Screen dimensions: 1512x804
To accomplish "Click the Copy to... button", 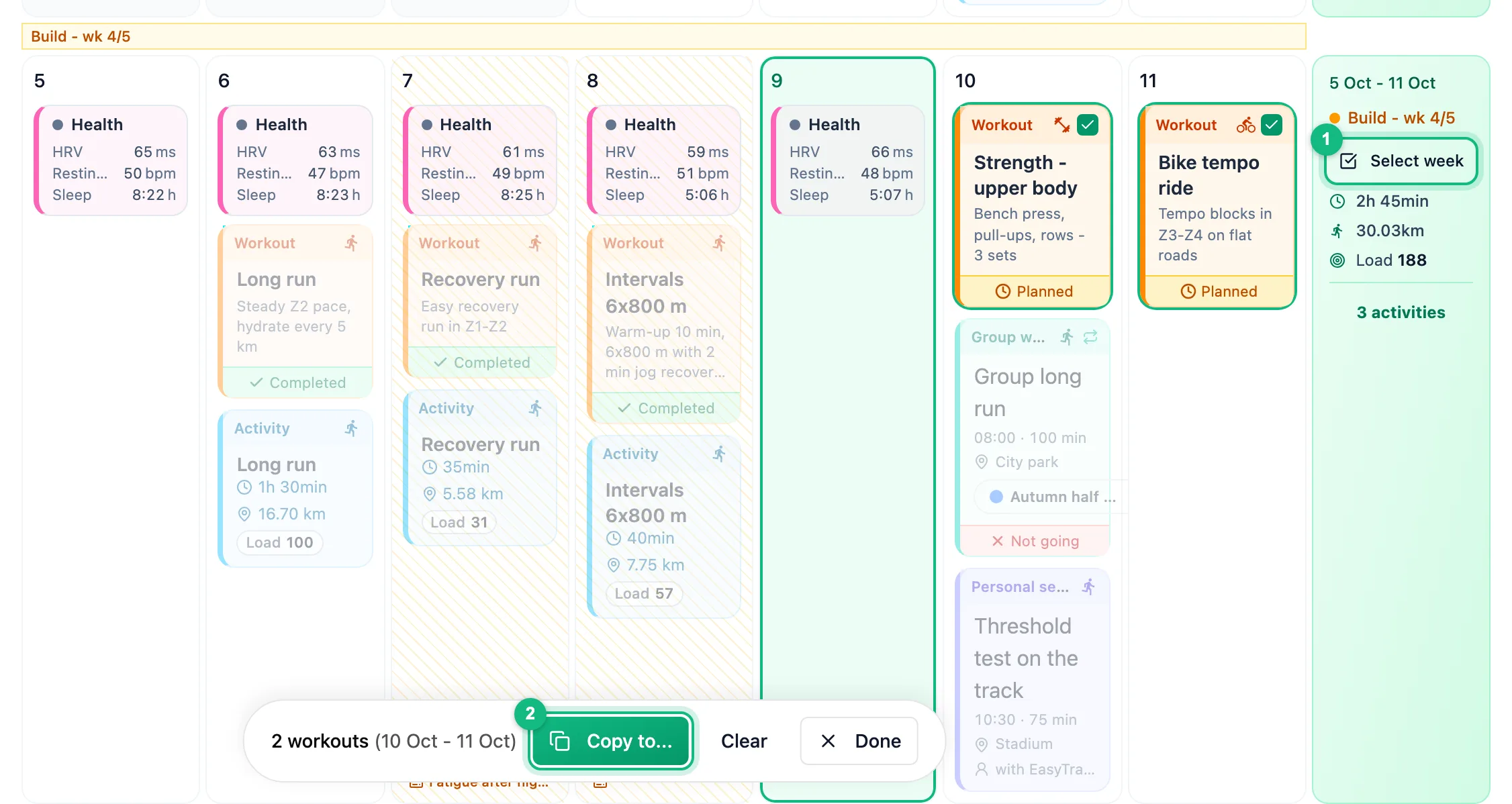I will click(x=610, y=741).
